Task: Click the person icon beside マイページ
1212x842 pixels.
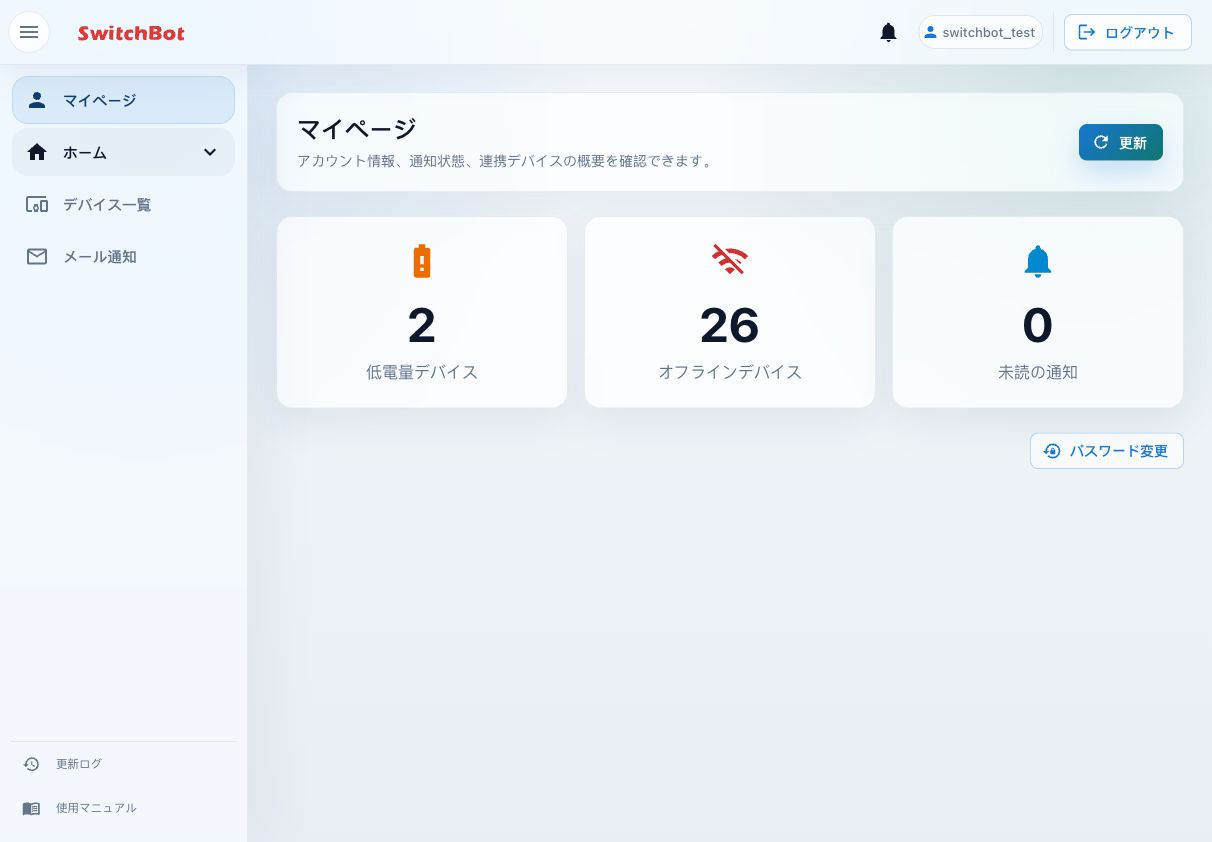Action: tap(37, 100)
